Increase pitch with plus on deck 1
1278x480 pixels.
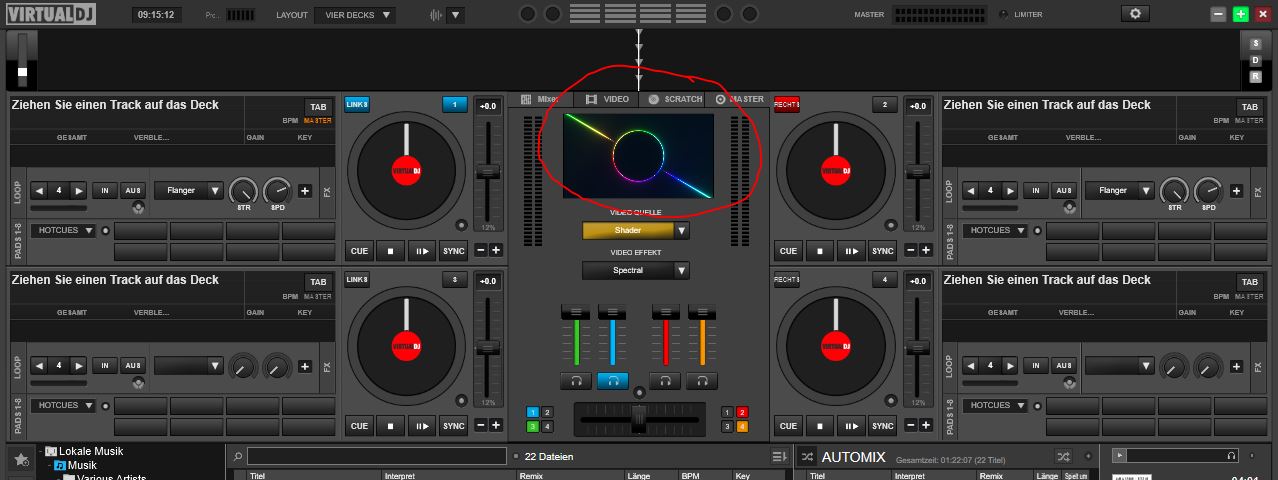tap(495, 251)
